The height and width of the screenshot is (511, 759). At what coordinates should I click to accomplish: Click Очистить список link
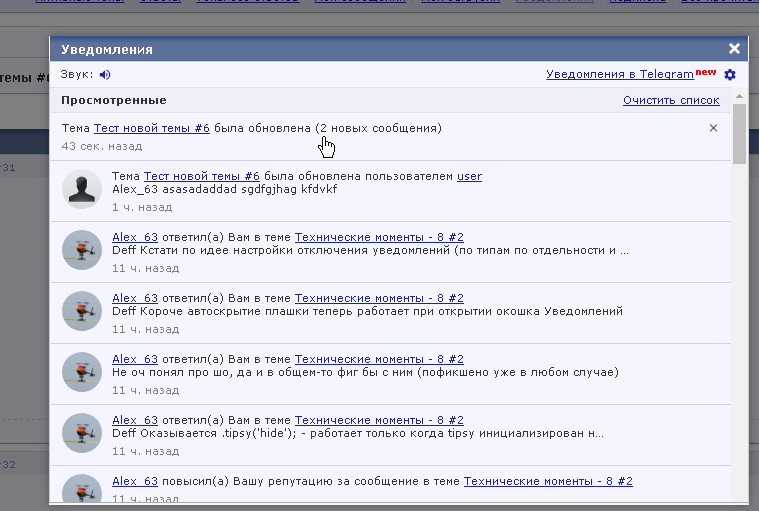pos(671,100)
